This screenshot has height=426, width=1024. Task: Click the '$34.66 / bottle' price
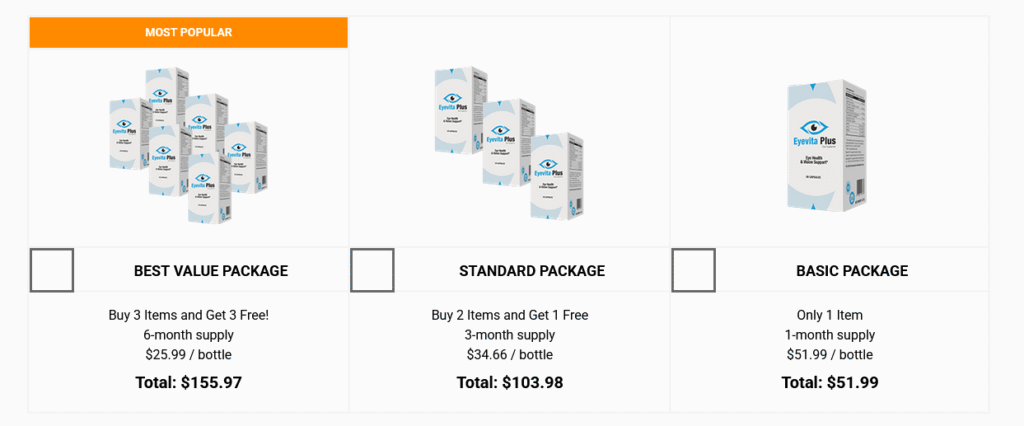pos(510,355)
